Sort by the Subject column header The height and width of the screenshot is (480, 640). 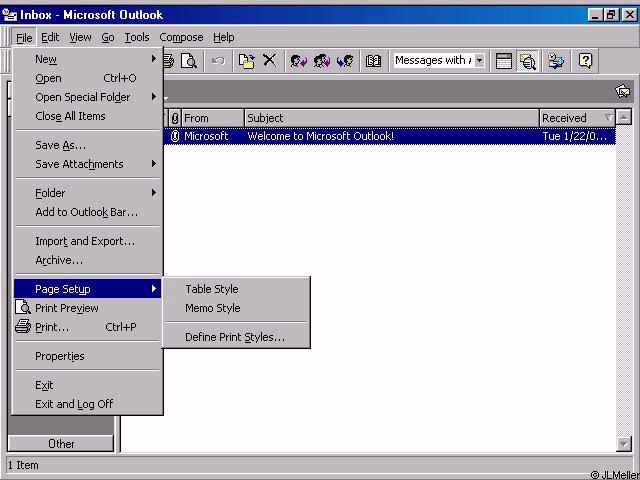pyautogui.click(x=392, y=118)
